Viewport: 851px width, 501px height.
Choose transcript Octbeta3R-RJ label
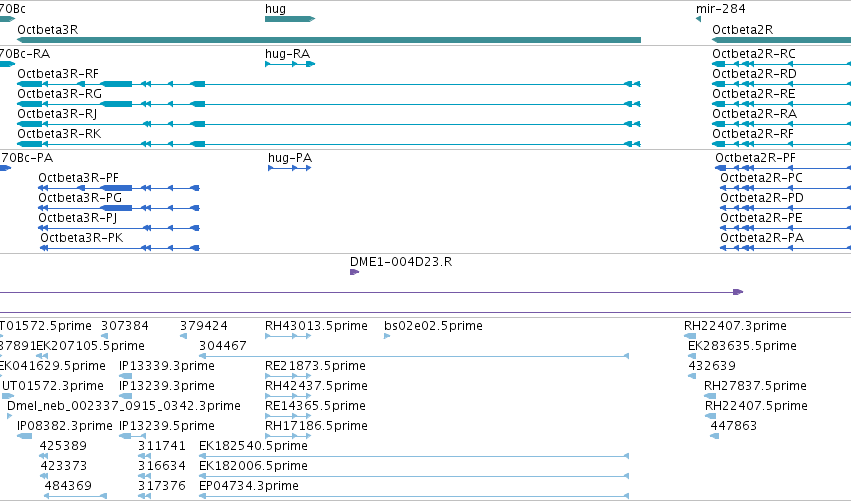[57, 114]
